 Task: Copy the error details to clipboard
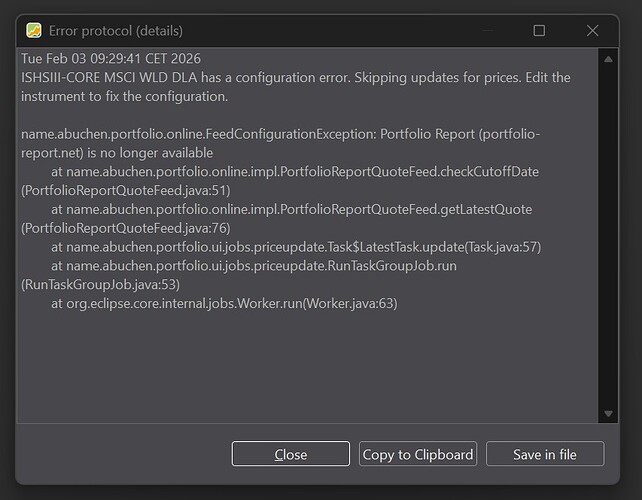pos(417,454)
